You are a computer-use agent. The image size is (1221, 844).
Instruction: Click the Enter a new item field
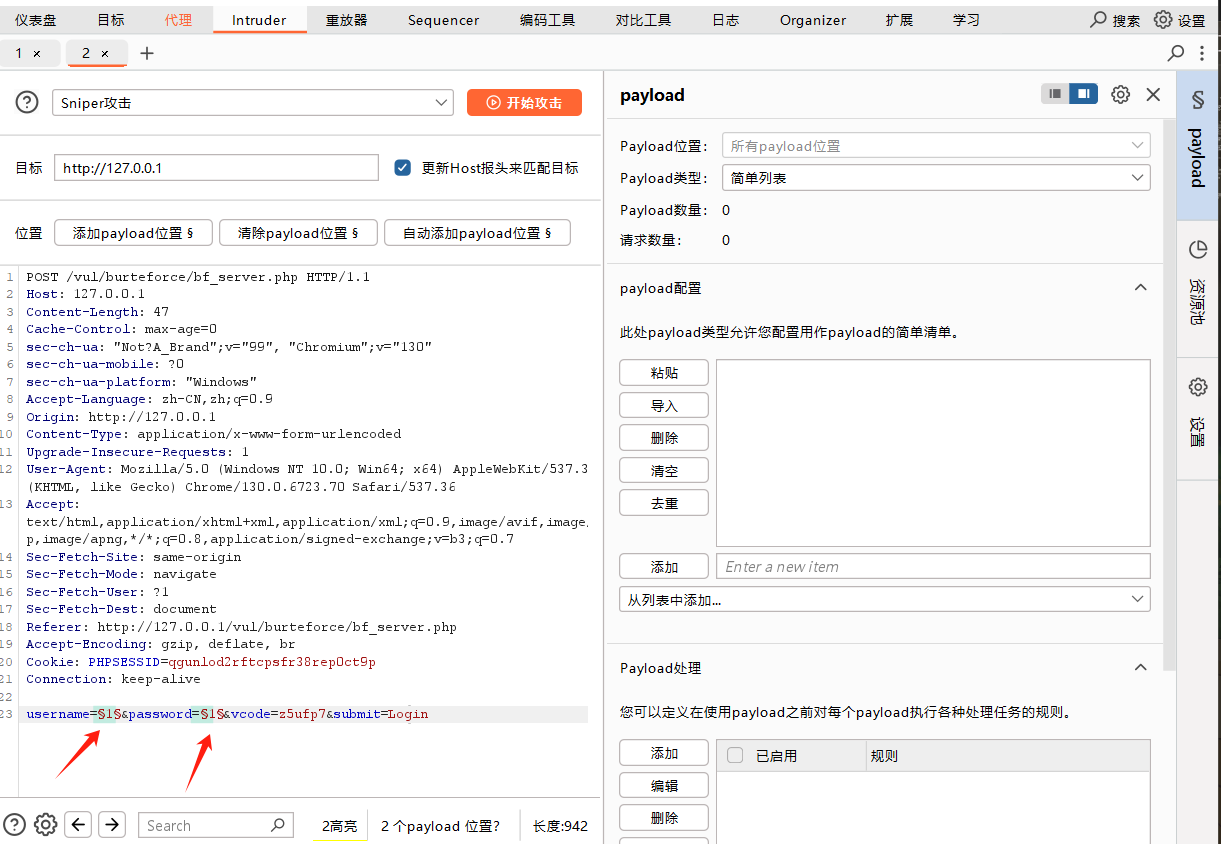pos(933,566)
